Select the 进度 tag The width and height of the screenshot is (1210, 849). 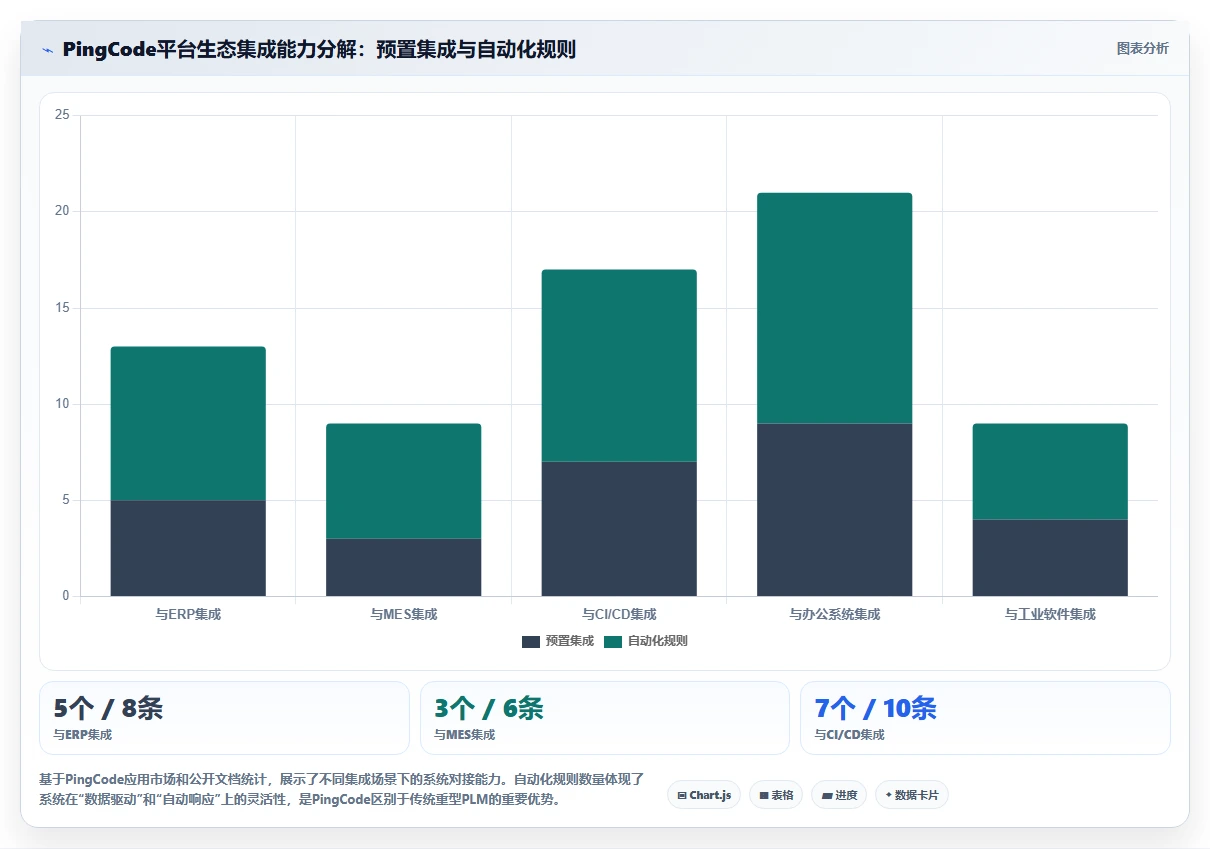[x=839, y=795]
